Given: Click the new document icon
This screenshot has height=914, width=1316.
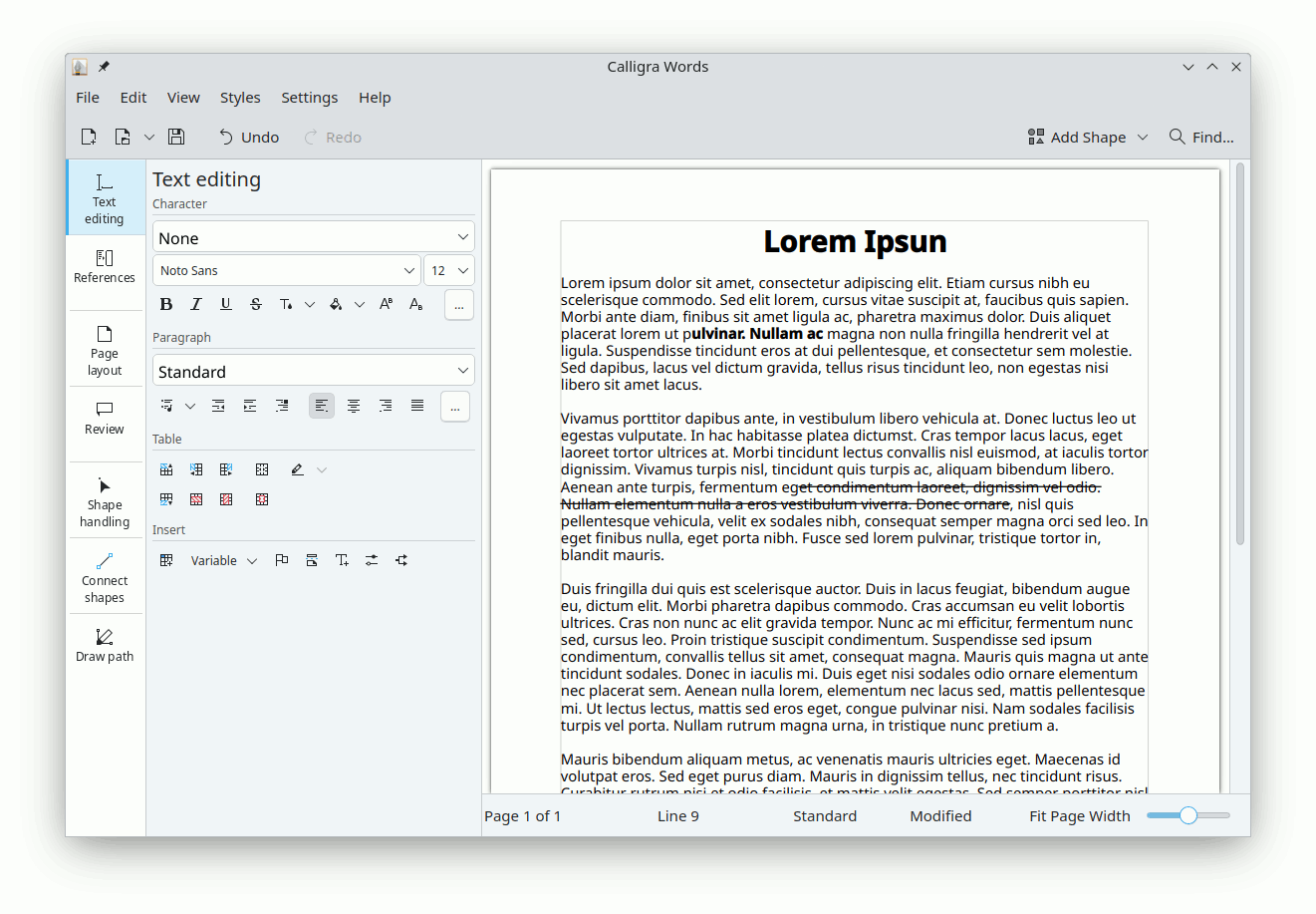Looking at the screenshot, I should [x=89, y=137].
